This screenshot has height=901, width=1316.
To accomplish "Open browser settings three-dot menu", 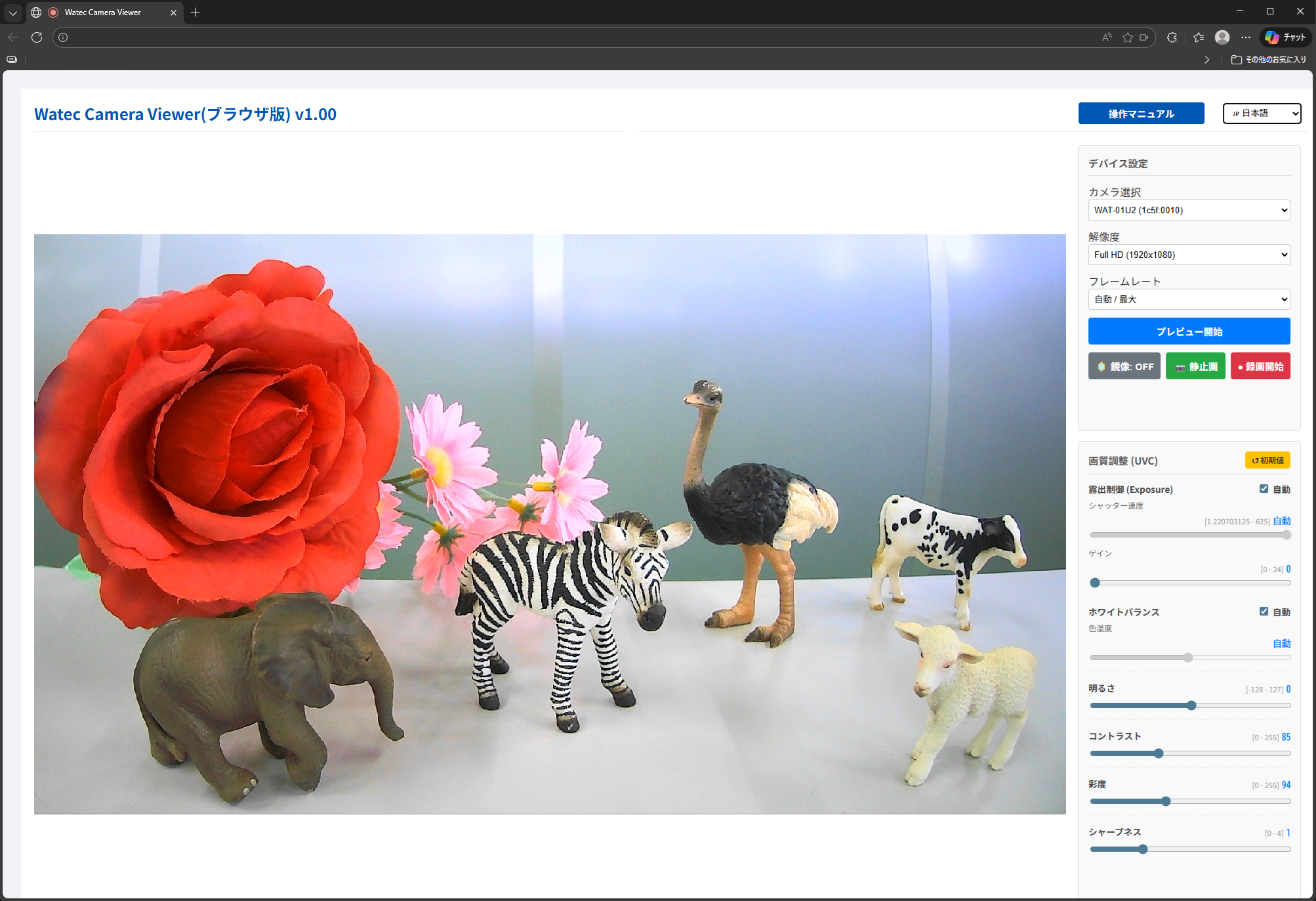I will 1246,37.
